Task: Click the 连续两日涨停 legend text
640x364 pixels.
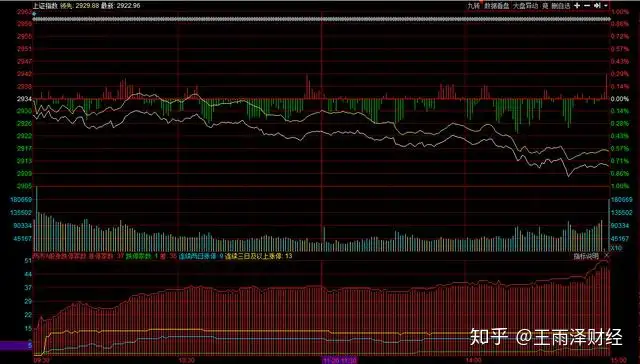Action: point(198,256)
